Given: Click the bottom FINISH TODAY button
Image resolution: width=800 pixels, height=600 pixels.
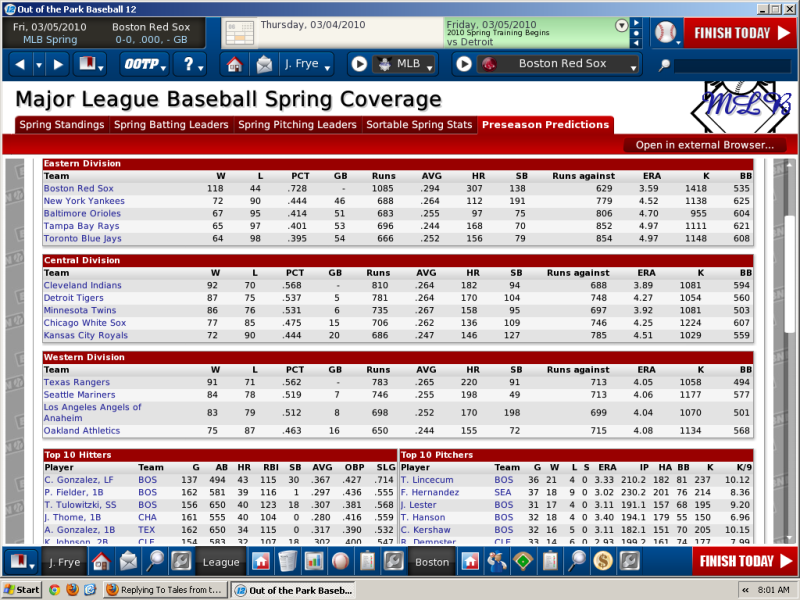Looking at the screenshot, I should (744, 562).
